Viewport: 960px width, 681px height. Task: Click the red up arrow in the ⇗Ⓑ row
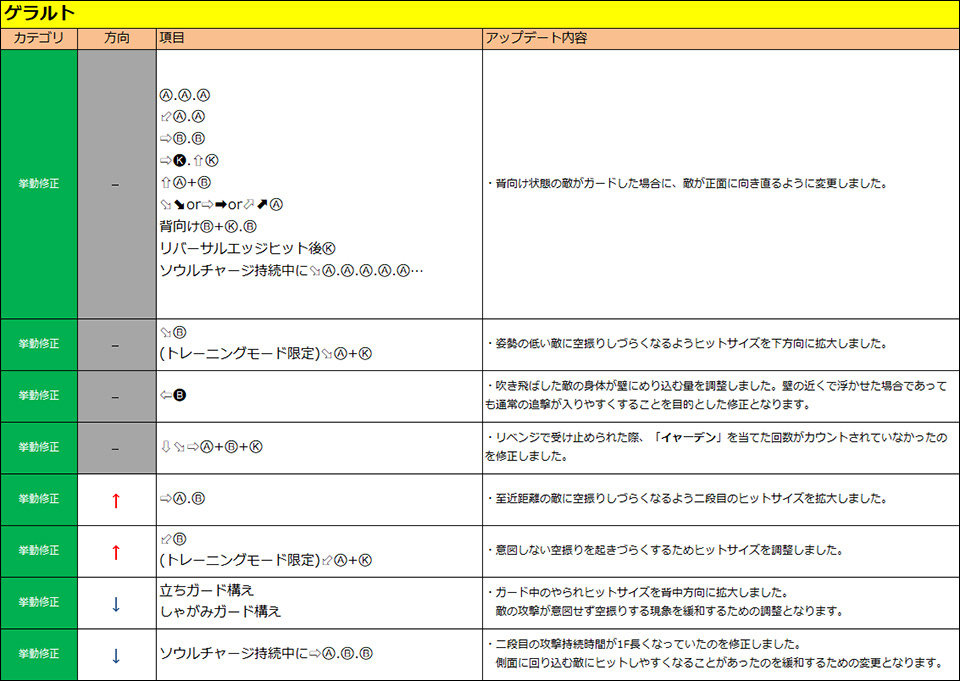click(x=116, y=552)
